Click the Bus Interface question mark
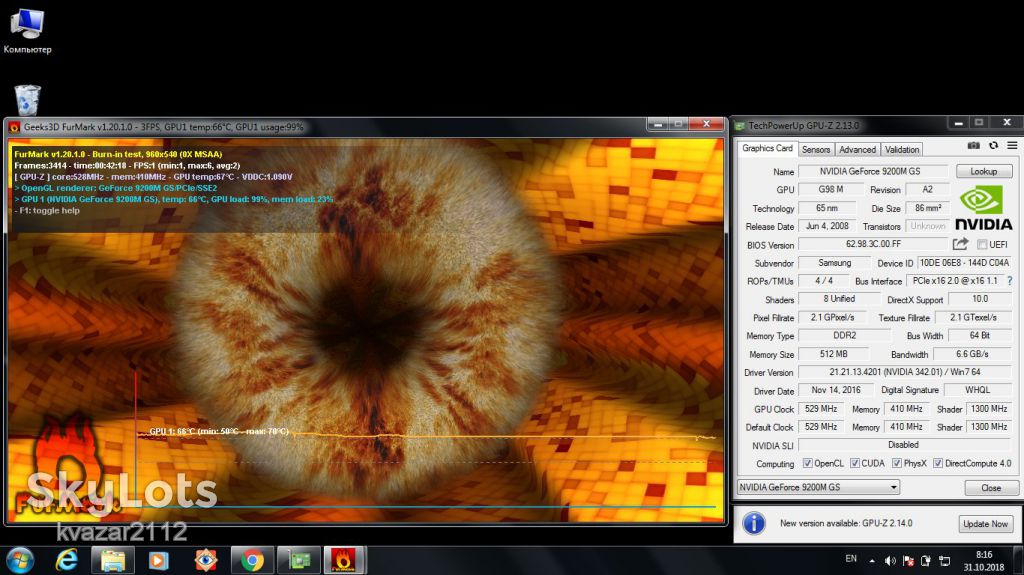Image resolution: width=1024 pixels, height=575 pixels. 1010,281
